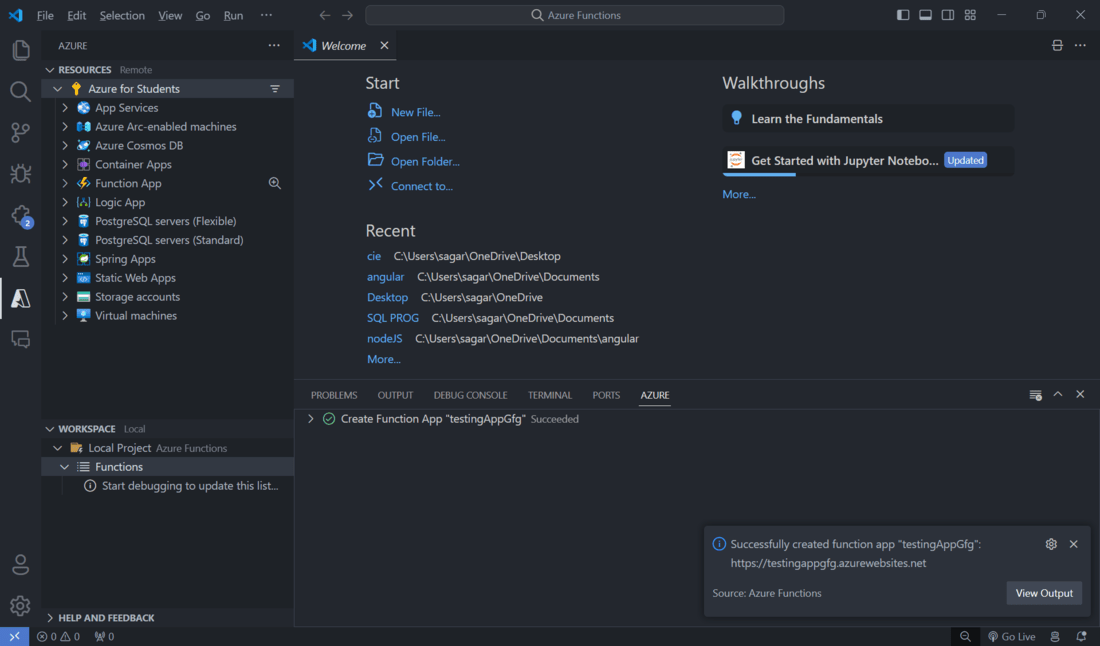Open the Accounts icon
This screenshot has height=646, width=1100.
click(x=20, y=565)
